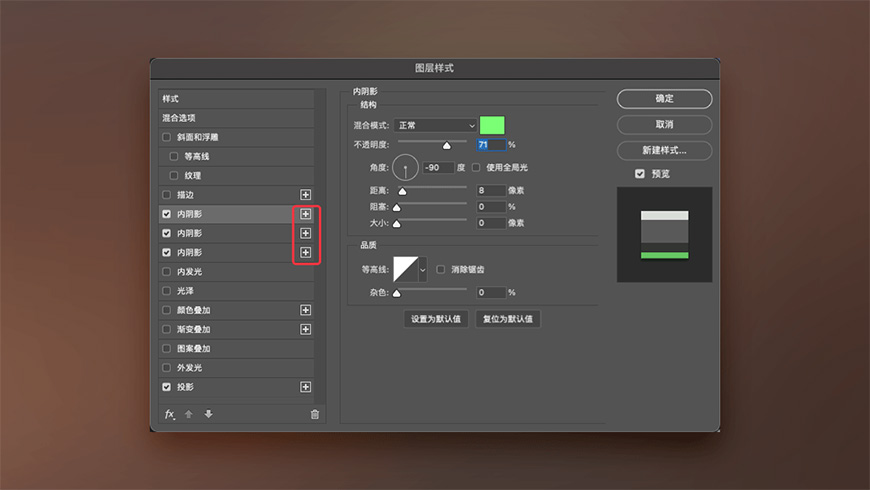This screenshot has height=490, width=870.
Task: Click 设置为默认值 button
Action: click(x=436, y=319)
